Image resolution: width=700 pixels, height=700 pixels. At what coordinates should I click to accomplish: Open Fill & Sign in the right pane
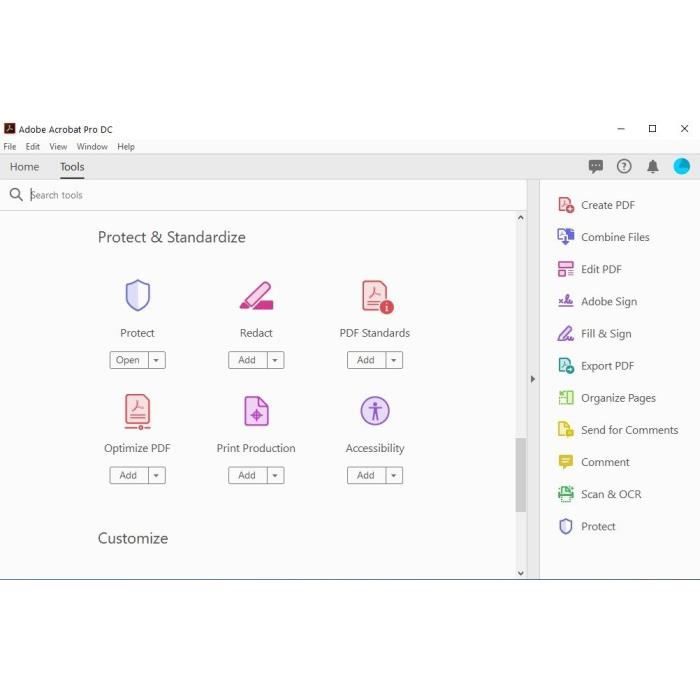(595, 333)
